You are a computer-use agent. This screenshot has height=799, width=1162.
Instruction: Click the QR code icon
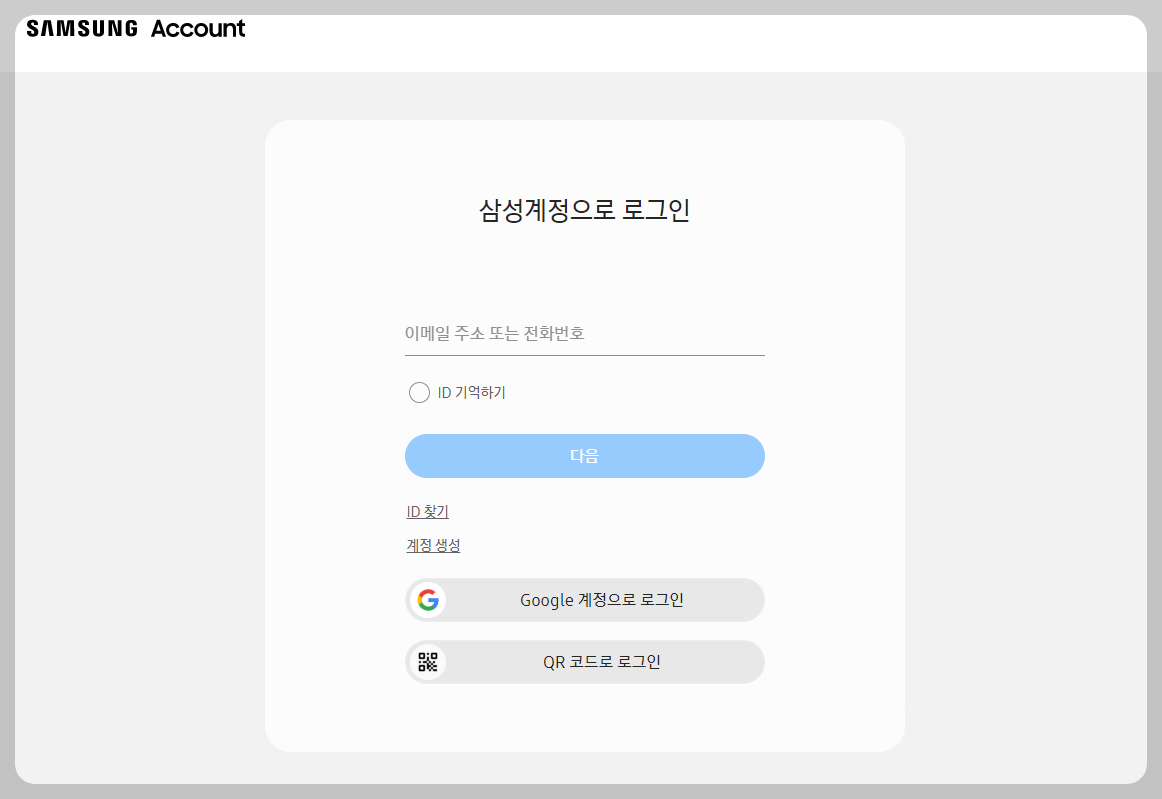(x=428, y=662)
